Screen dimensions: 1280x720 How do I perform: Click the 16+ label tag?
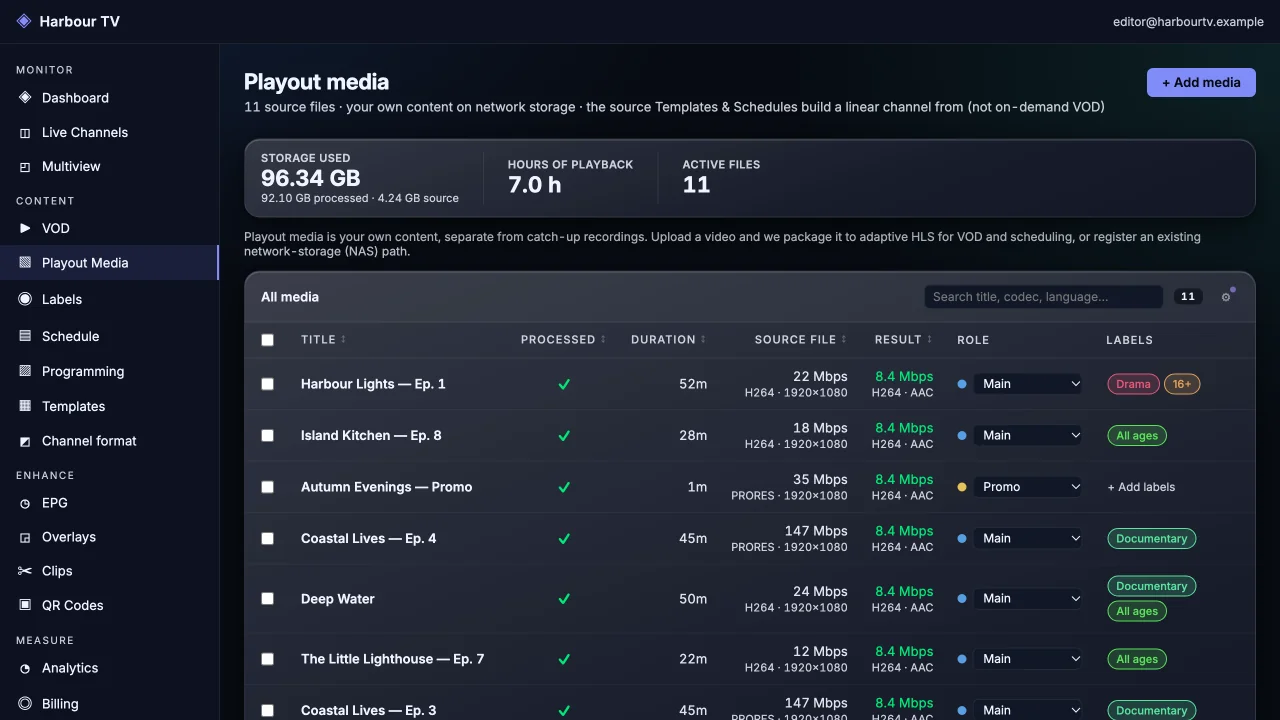pyautogui.click(x=1182, y=384)
